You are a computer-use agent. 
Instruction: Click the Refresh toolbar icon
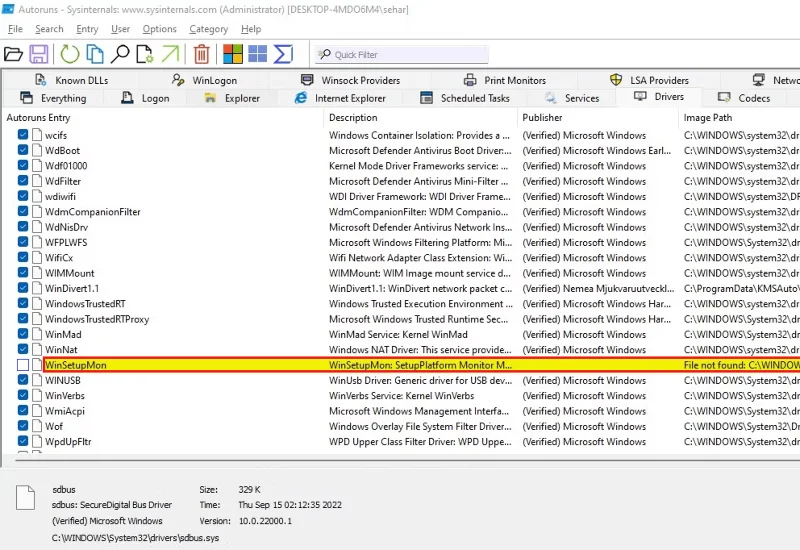(69, 54)
